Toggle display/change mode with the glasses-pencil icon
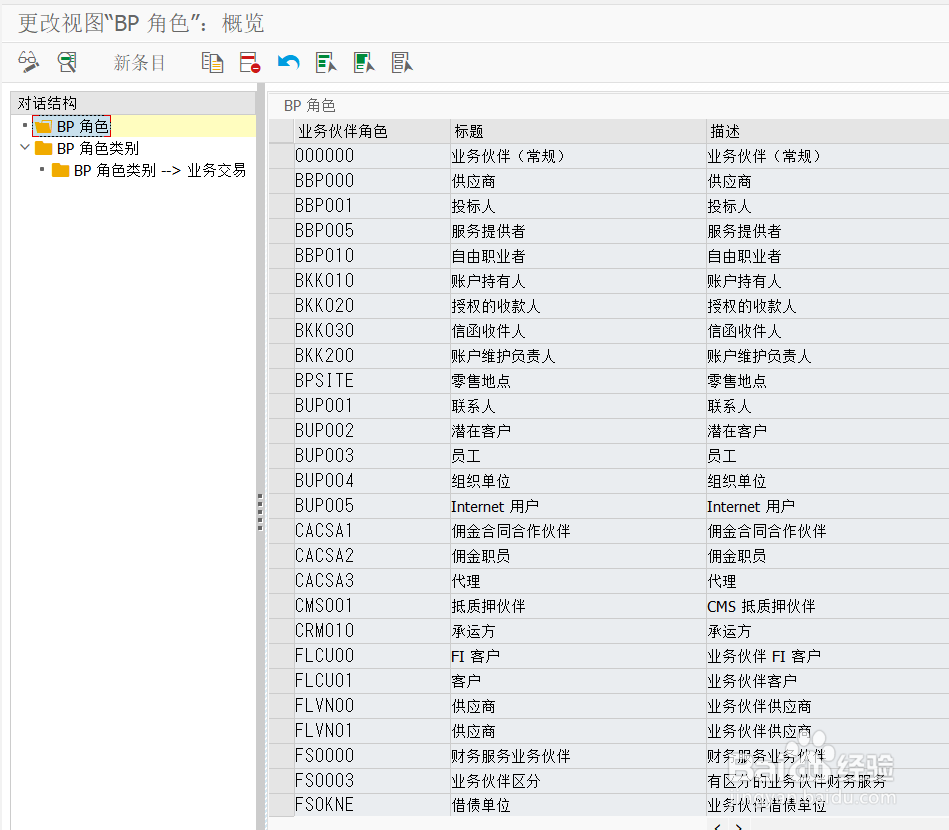The width and height of the screenshot is (949, 830). (28, 62)
